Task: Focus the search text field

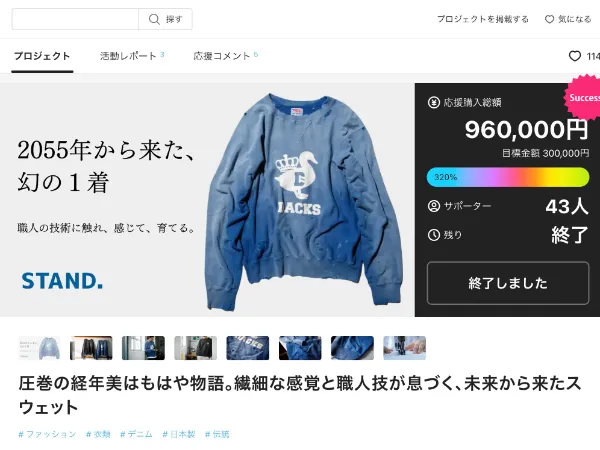Action: (75, 19)
